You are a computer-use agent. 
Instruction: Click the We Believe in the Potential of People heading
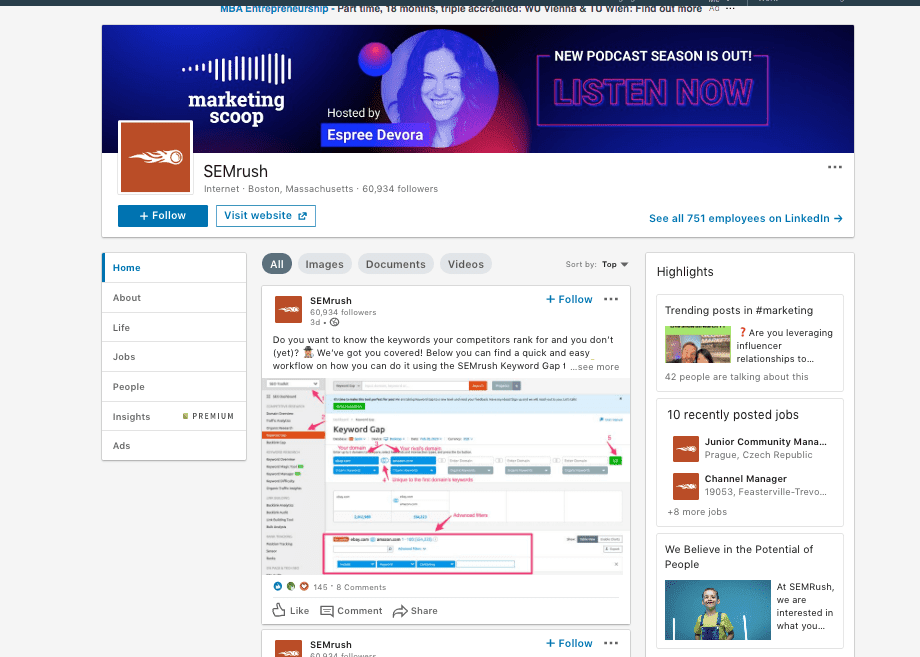739,557
